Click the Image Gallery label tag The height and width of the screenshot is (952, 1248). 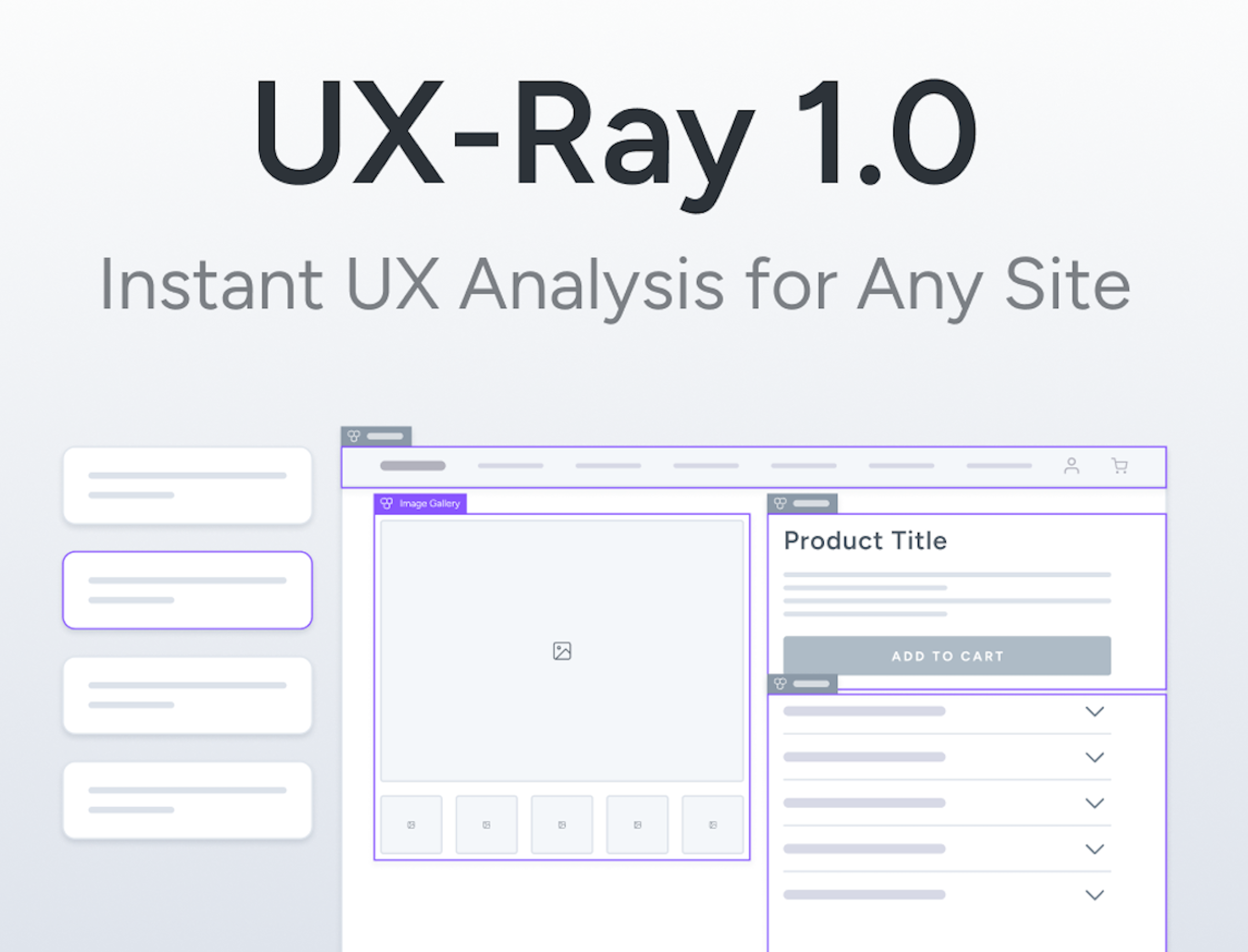[420, 503]
